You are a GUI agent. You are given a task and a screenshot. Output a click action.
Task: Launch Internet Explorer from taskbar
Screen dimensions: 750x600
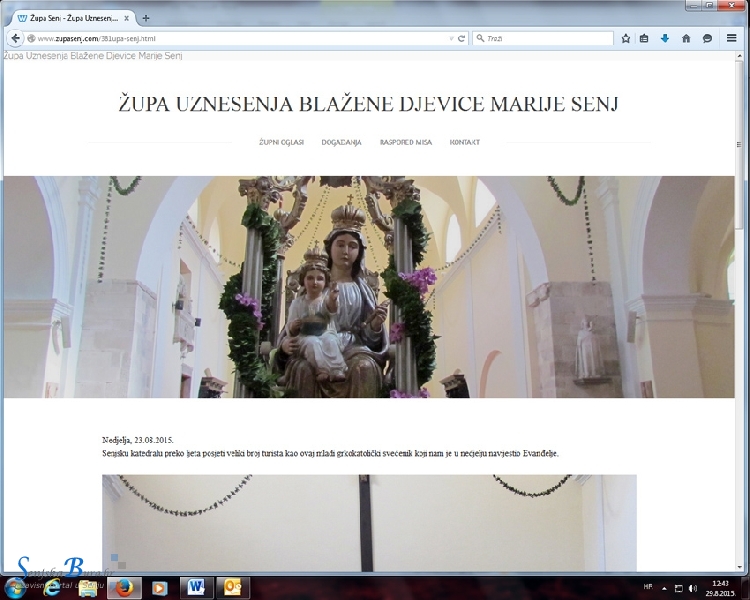[x=52, y=588]
